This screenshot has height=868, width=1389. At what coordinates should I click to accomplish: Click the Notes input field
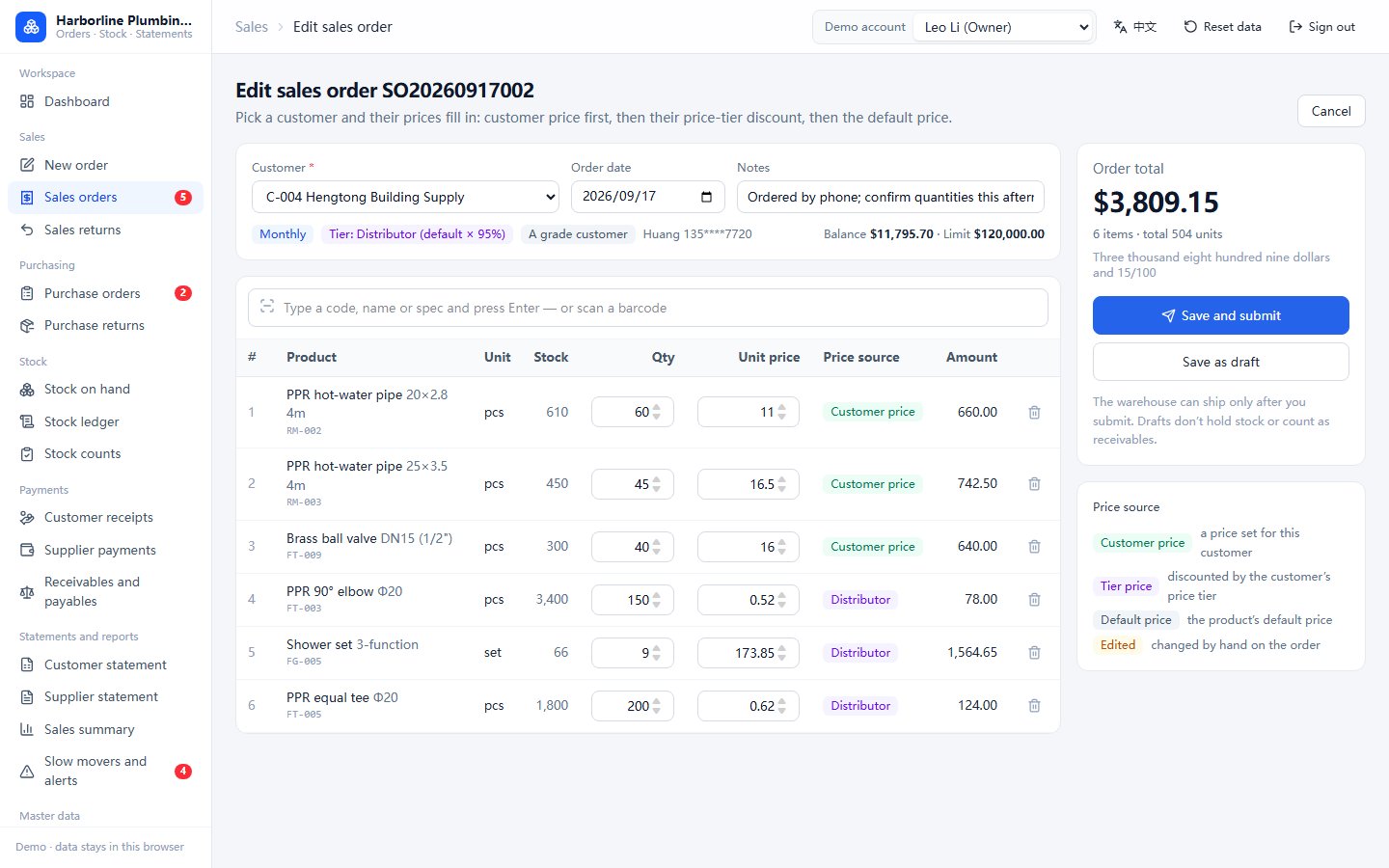pos(890,197)
